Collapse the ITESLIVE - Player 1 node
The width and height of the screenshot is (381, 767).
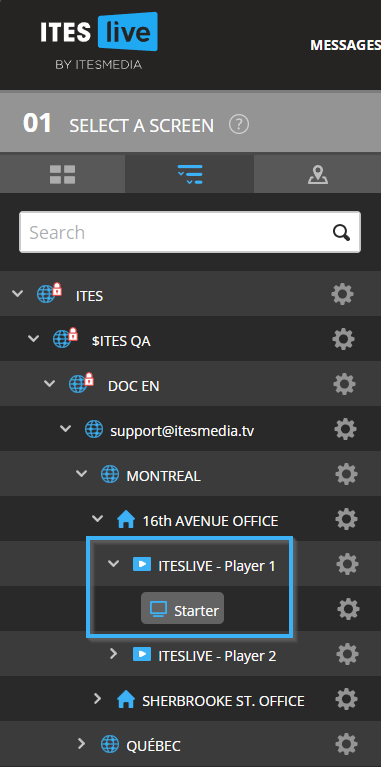tap(113, 564)
